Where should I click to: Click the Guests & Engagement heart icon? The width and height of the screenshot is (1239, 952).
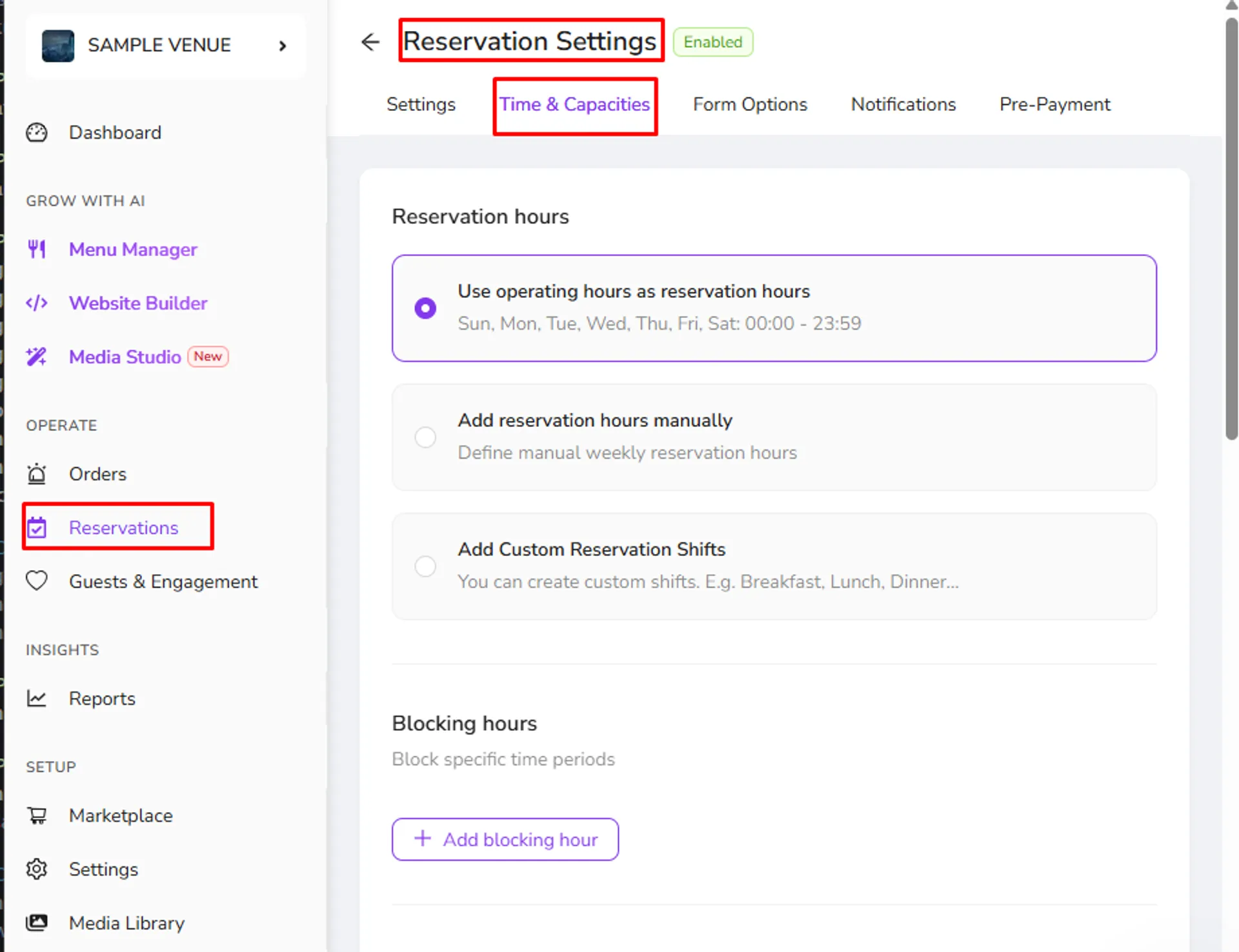point(37,580)
